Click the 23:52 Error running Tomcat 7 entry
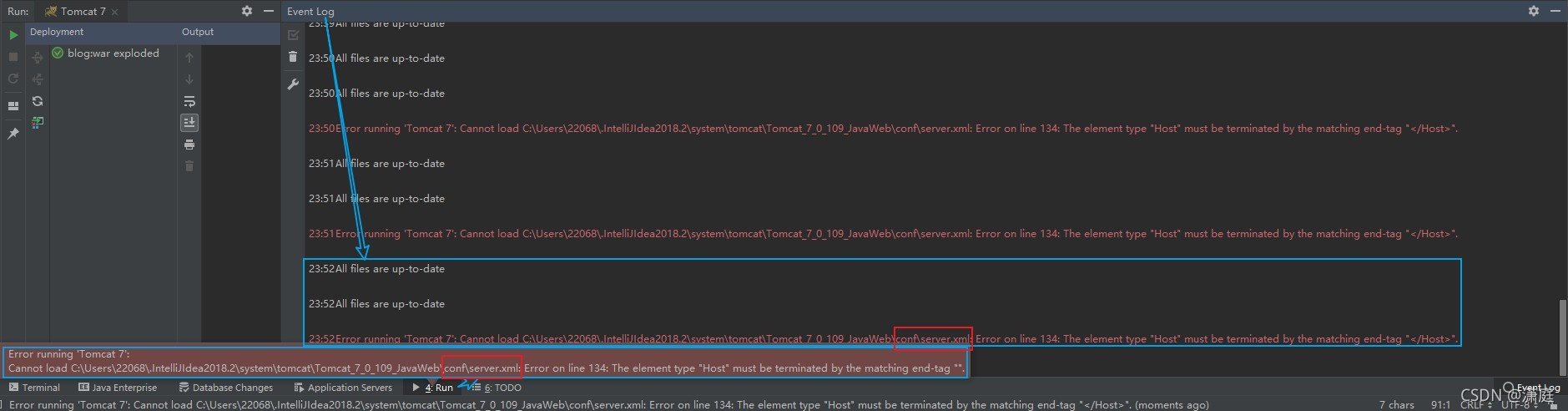The width and height of the screenshot is (1568, 411). click(x=884, y=339)
